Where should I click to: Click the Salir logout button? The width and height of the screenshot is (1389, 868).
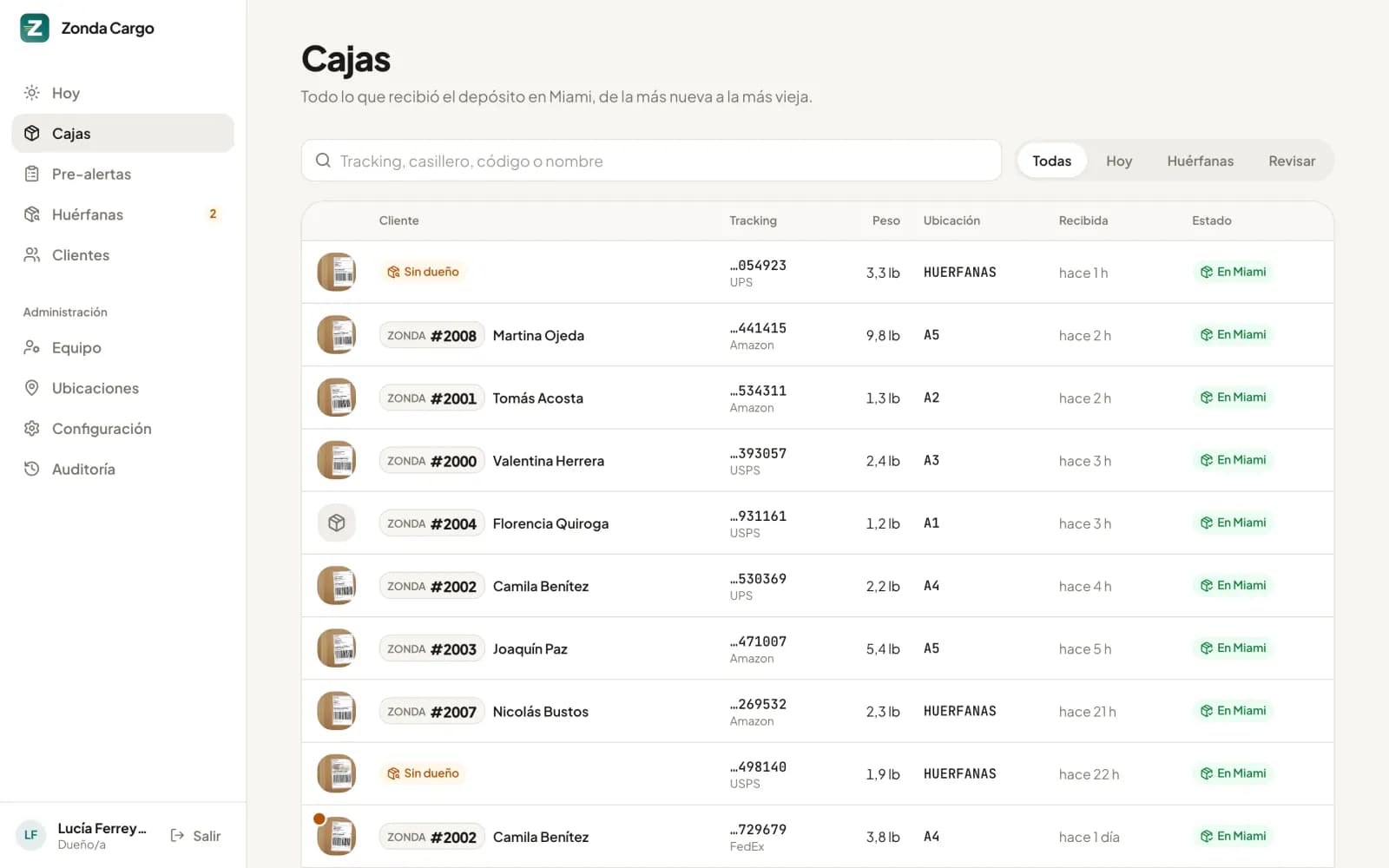pos(195,836)
